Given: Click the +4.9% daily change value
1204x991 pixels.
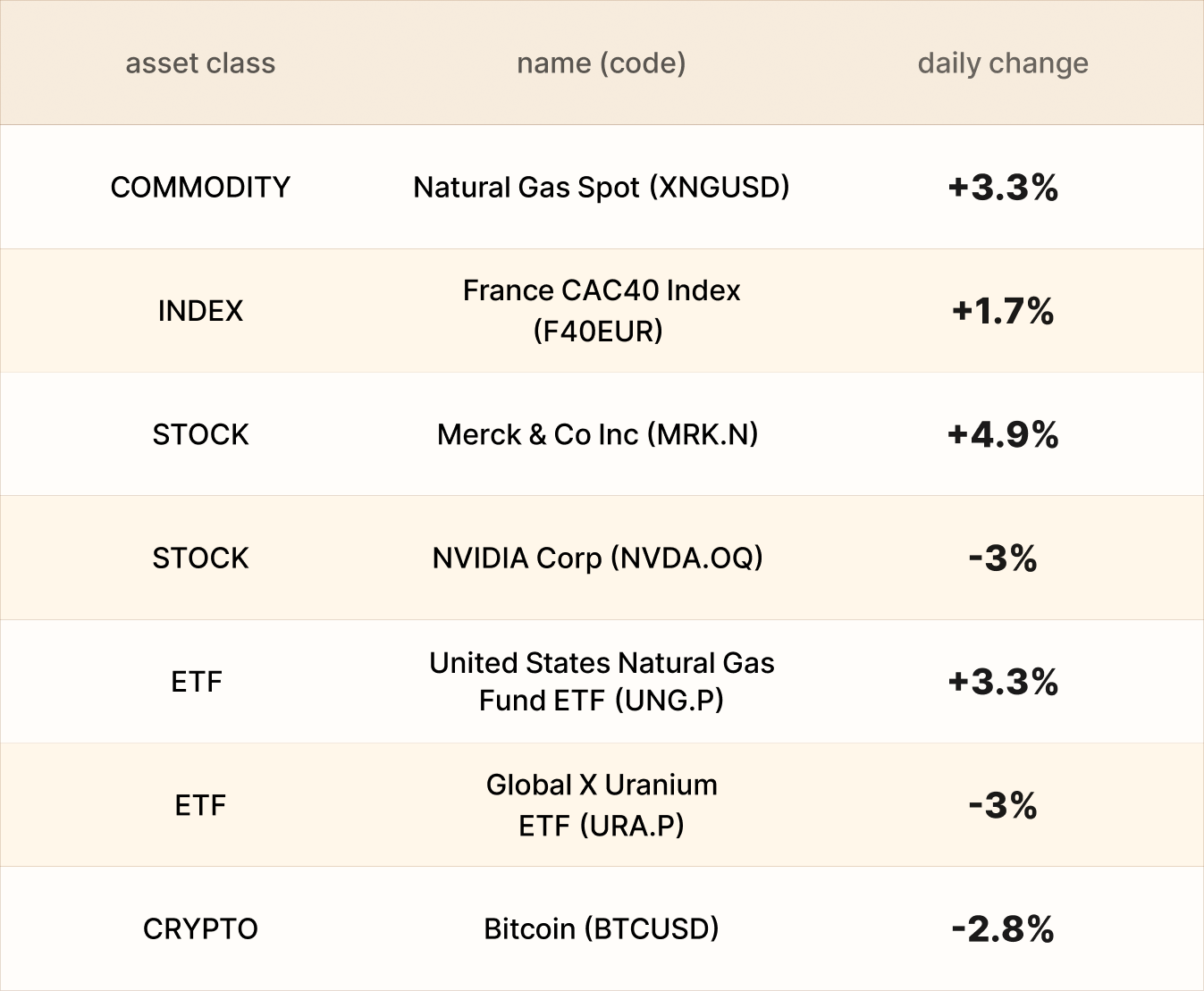Looking at the screenshot, I should pos(1003,434).
